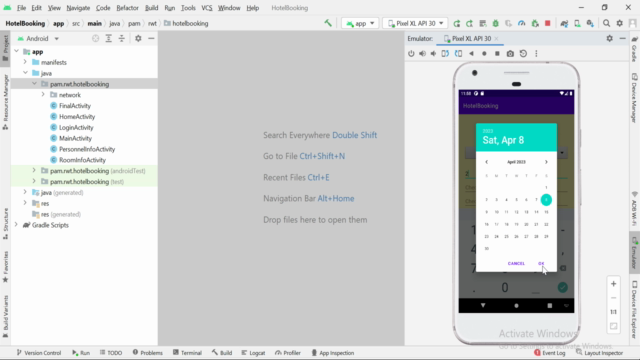
Task: Click Attach Debugger to Android Process icon
Action: [535, 23]
